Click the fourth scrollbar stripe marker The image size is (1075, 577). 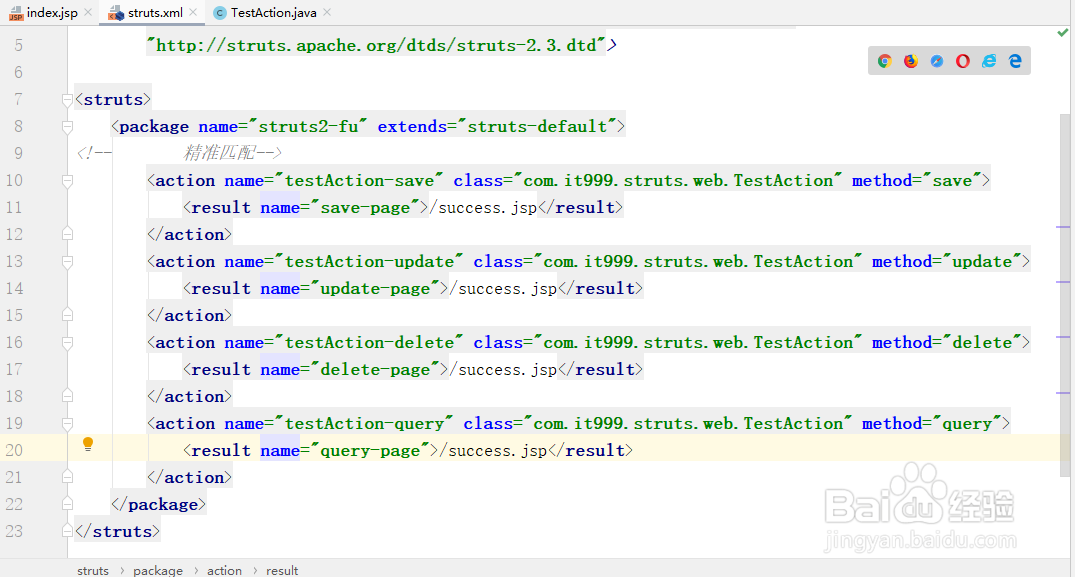(1063, 393)
